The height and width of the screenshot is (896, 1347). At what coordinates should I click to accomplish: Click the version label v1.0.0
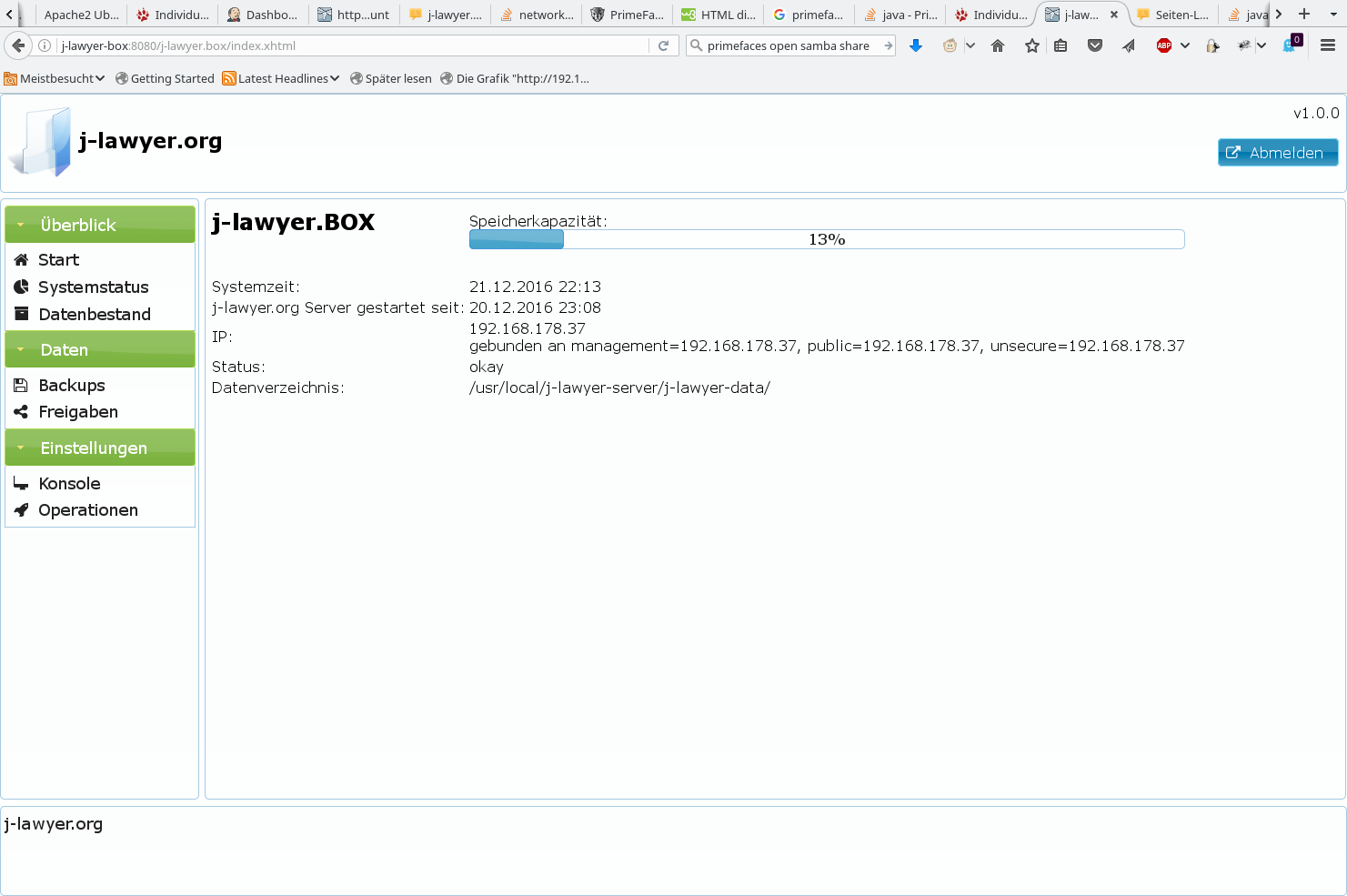pos(1316,113)
